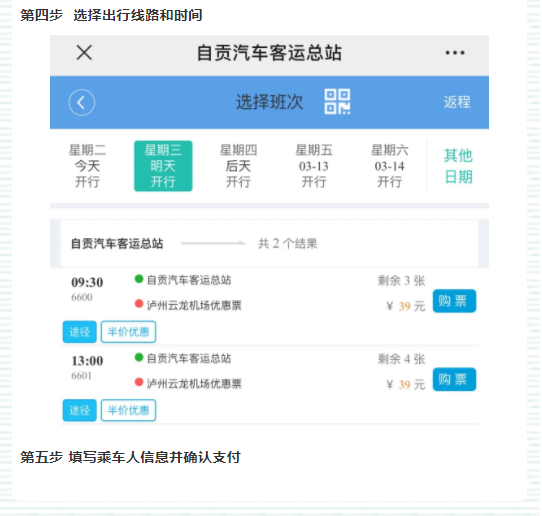Open 其他日期 date picker
This screenshot has height=516, width=542.
[x=458, y=166]
